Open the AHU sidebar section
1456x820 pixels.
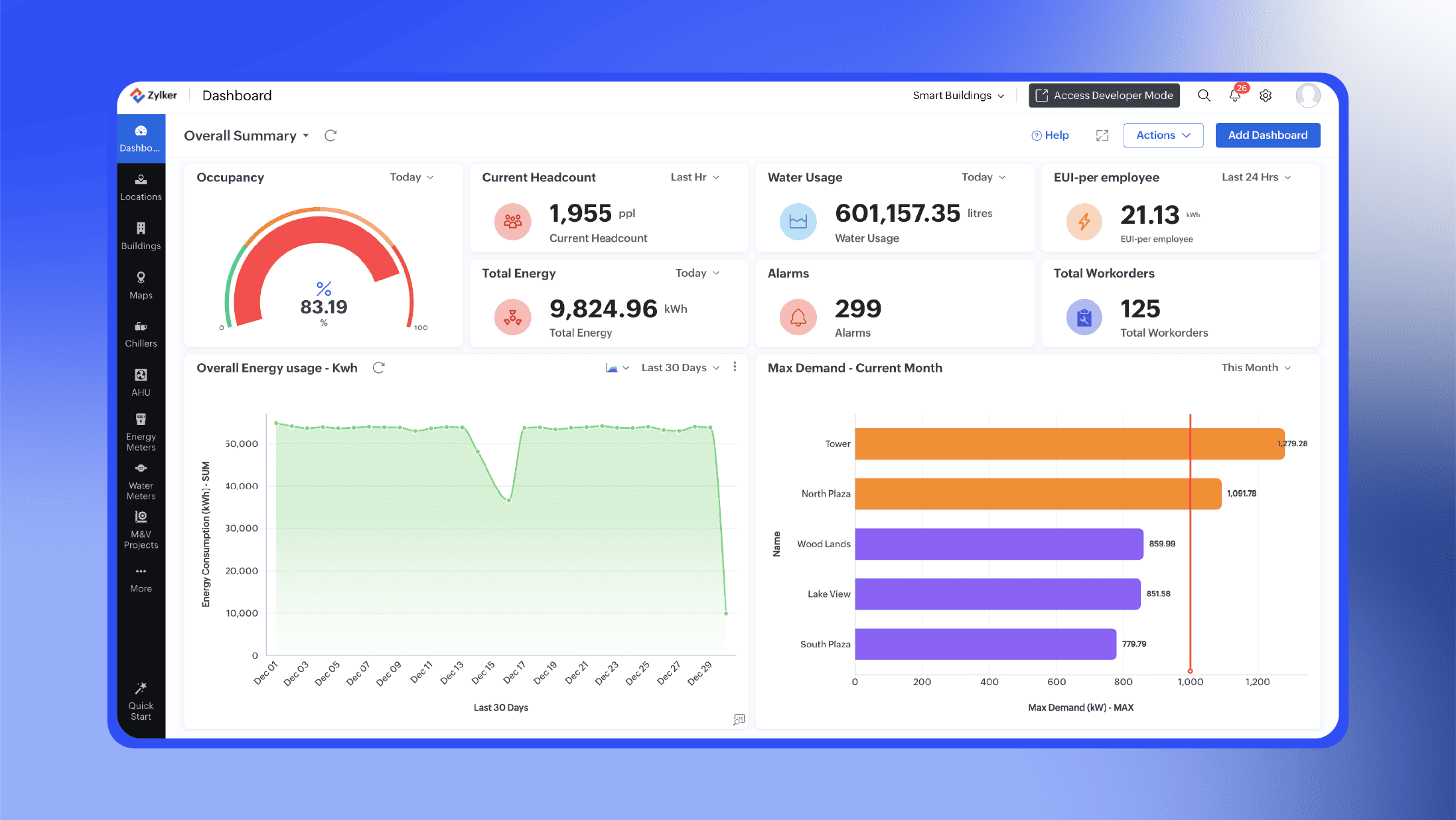tap(141, 382)
